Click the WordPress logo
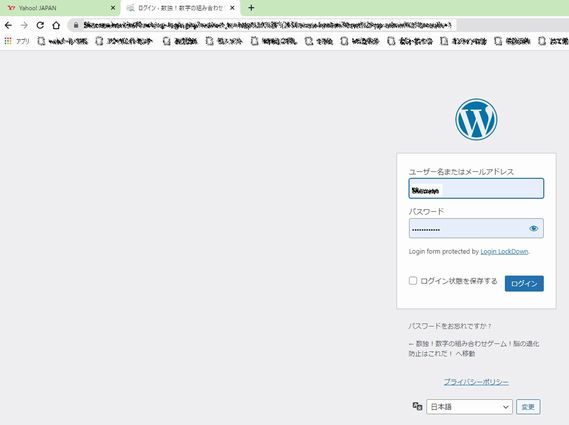 point(476,119)
